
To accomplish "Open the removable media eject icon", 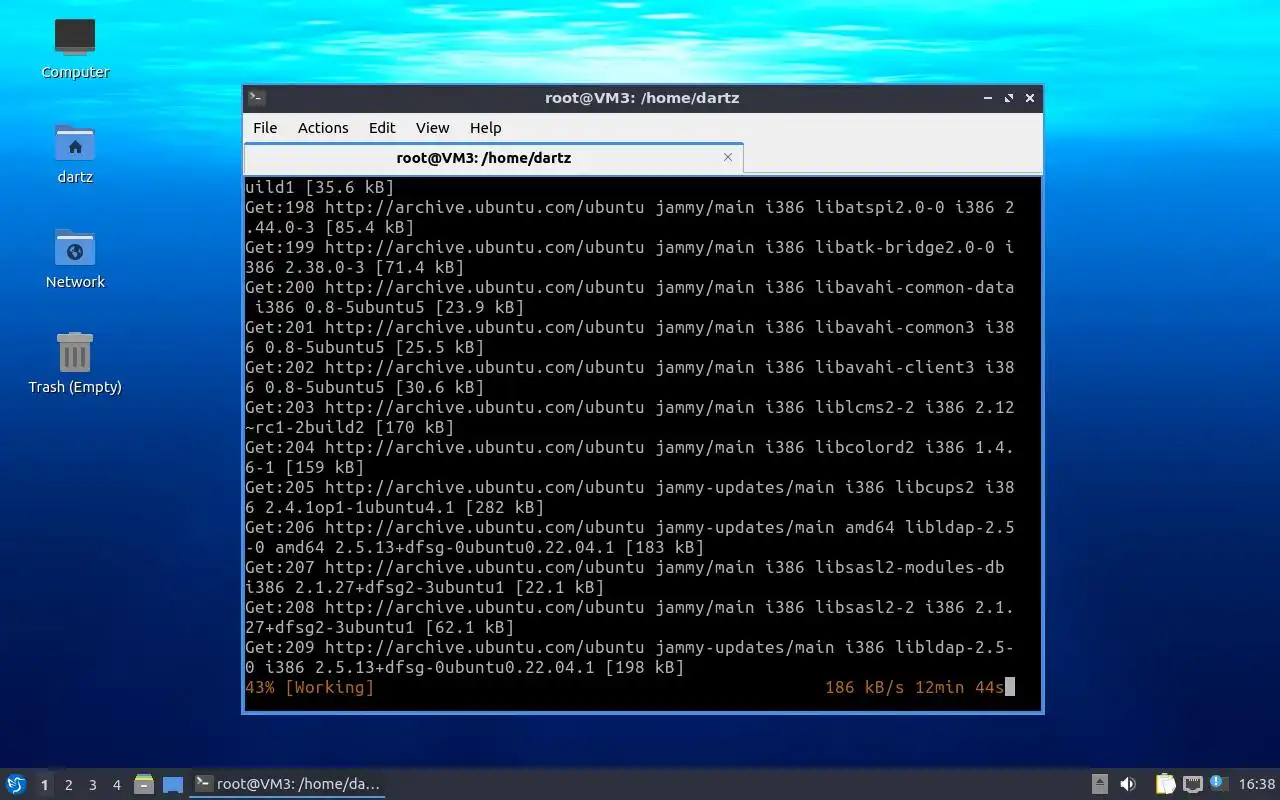I will (x=1099, y=784).
